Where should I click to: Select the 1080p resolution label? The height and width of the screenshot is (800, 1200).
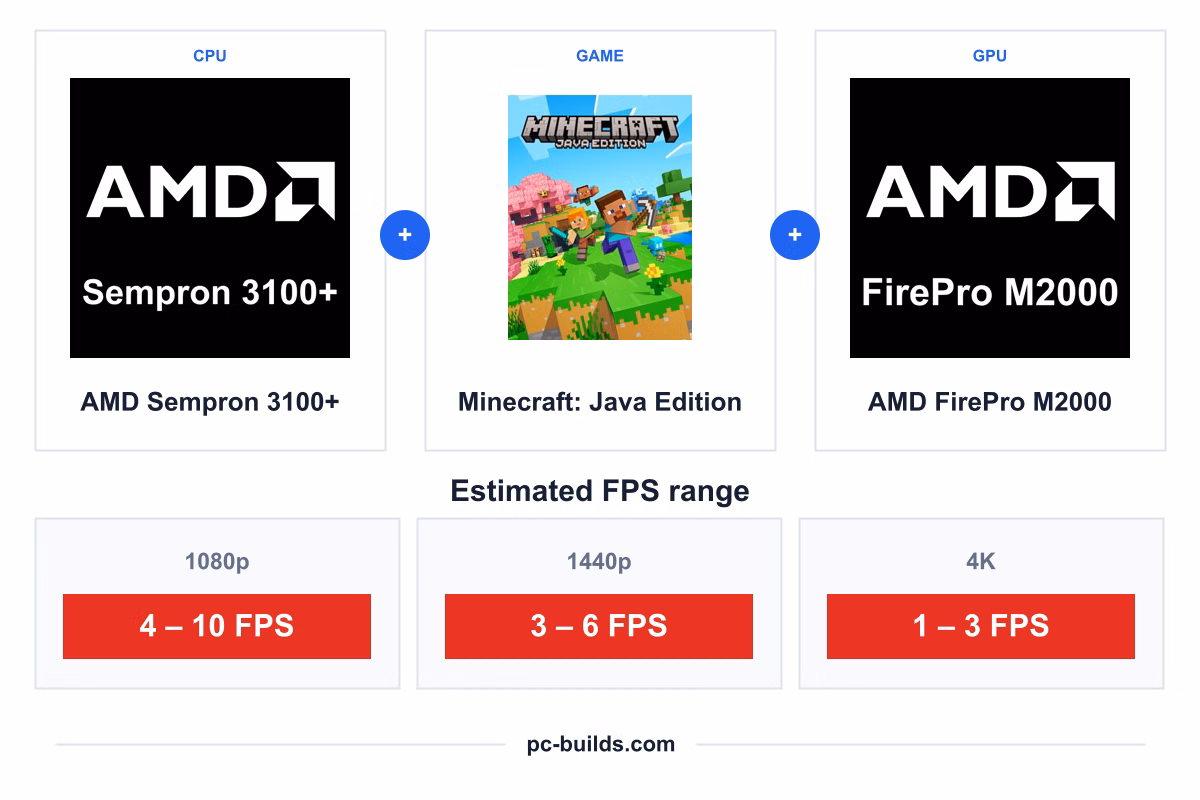[x=217, y=562]
